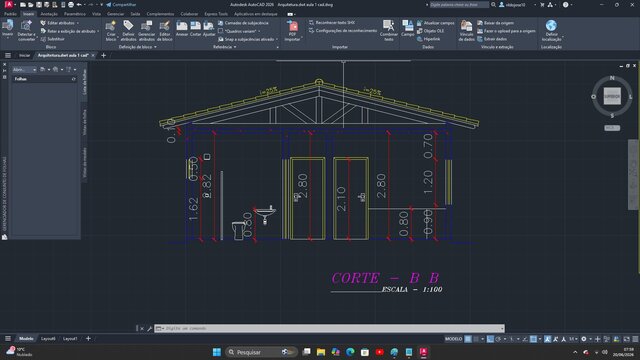This screenshot has width=640, height=360.
Task: Expand quick access toolbar customize arrow
Action: (x=102, y=4)
